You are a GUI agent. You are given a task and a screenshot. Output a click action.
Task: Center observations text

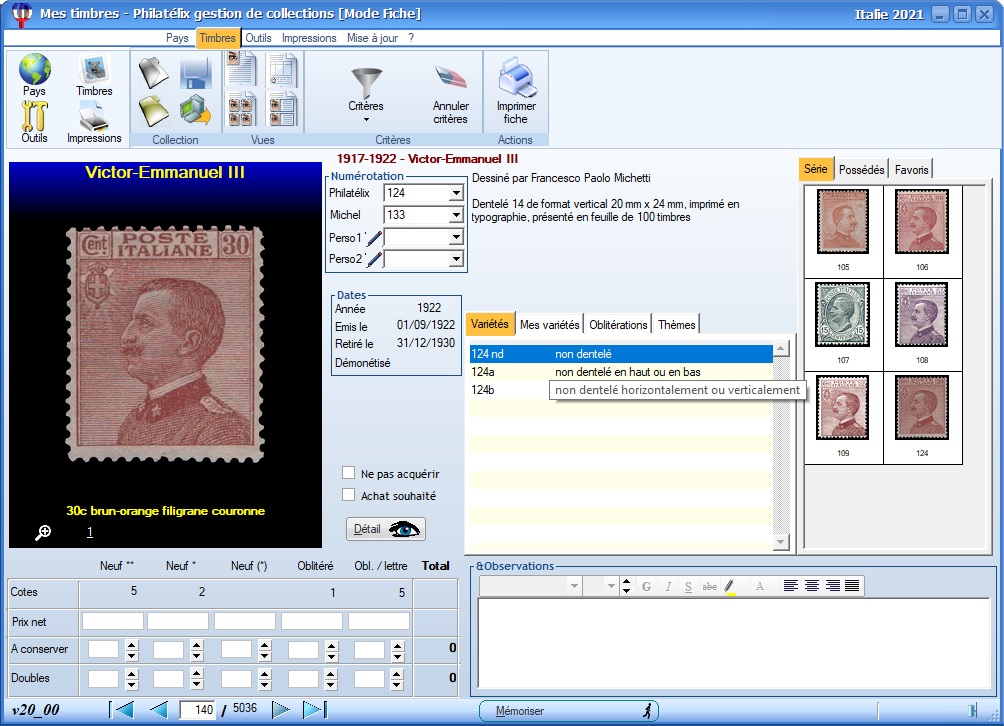click(811, 586)
